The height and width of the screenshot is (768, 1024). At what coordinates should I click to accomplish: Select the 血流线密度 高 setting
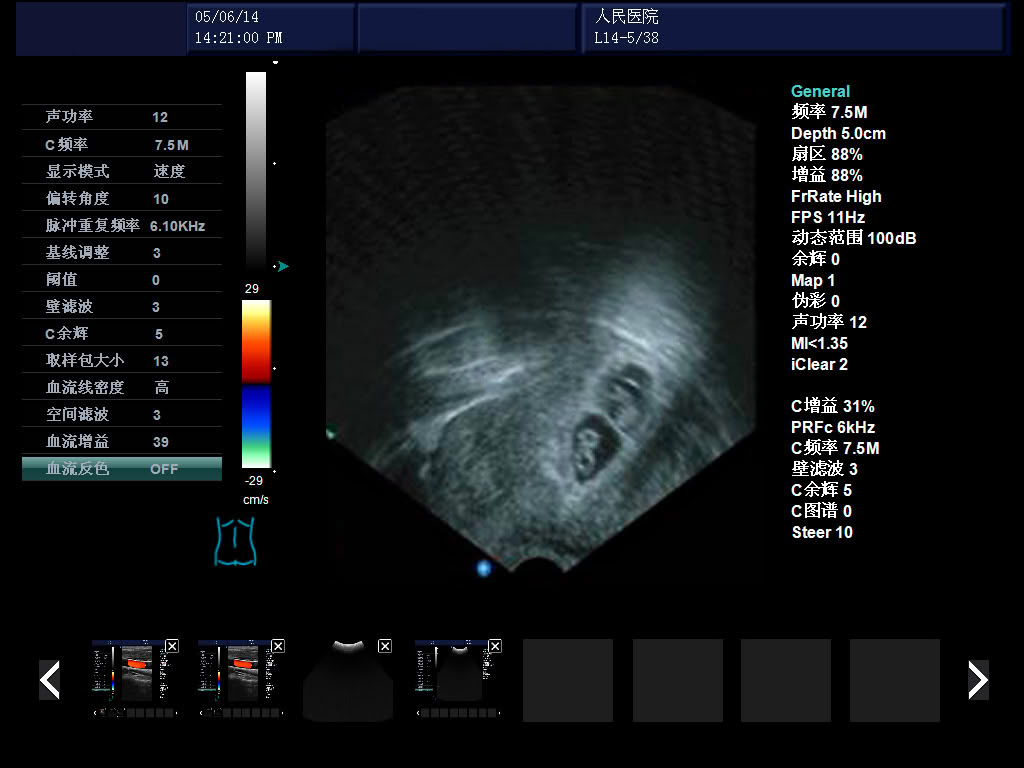point(122,387)
